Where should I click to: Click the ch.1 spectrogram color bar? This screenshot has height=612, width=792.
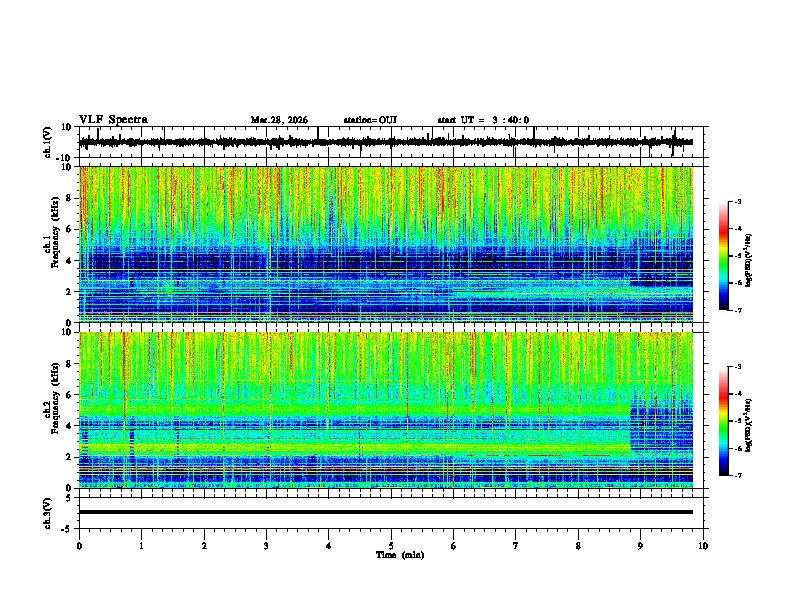[723, 256]
